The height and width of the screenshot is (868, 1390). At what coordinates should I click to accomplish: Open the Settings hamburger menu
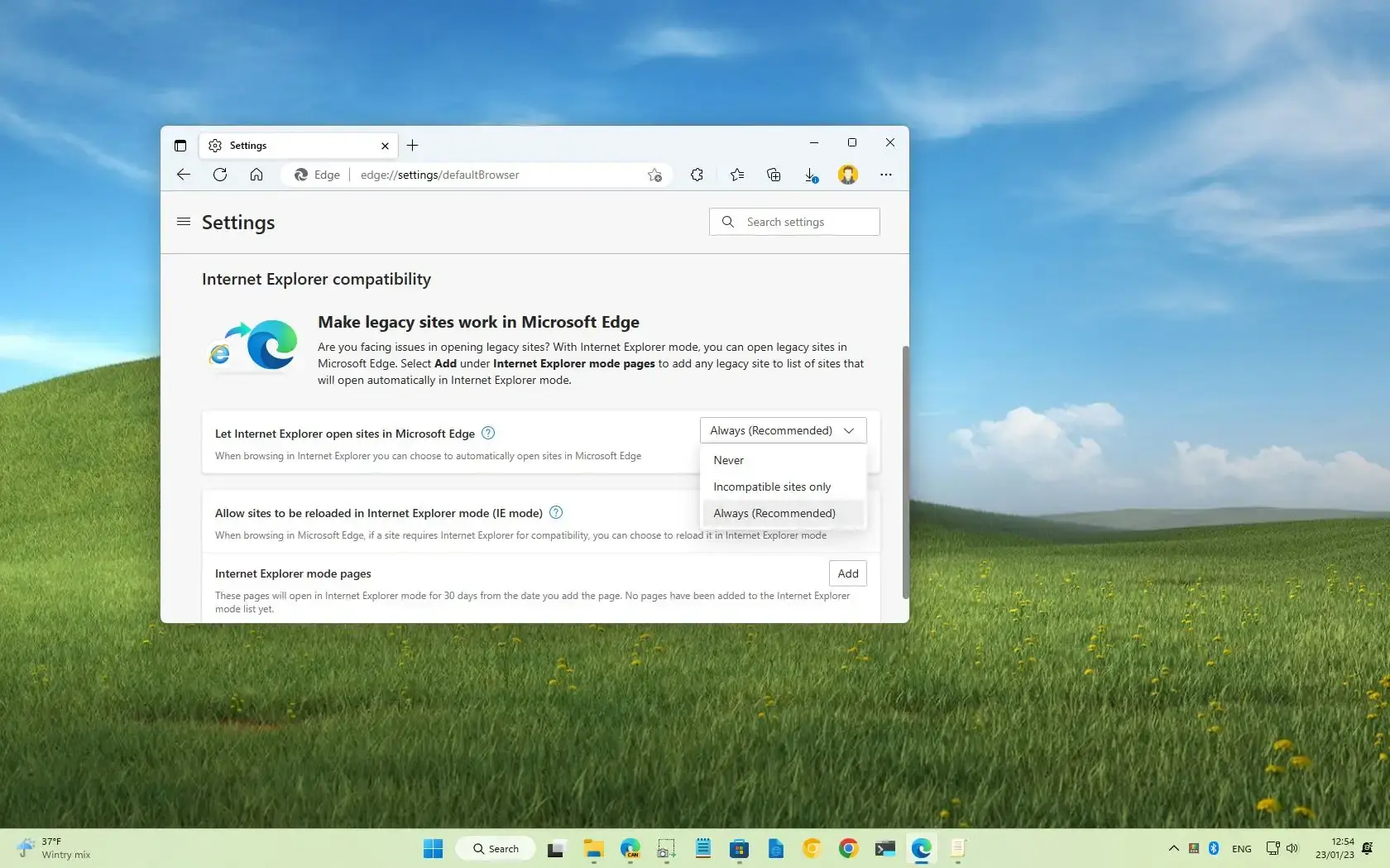tap(184, 222)
